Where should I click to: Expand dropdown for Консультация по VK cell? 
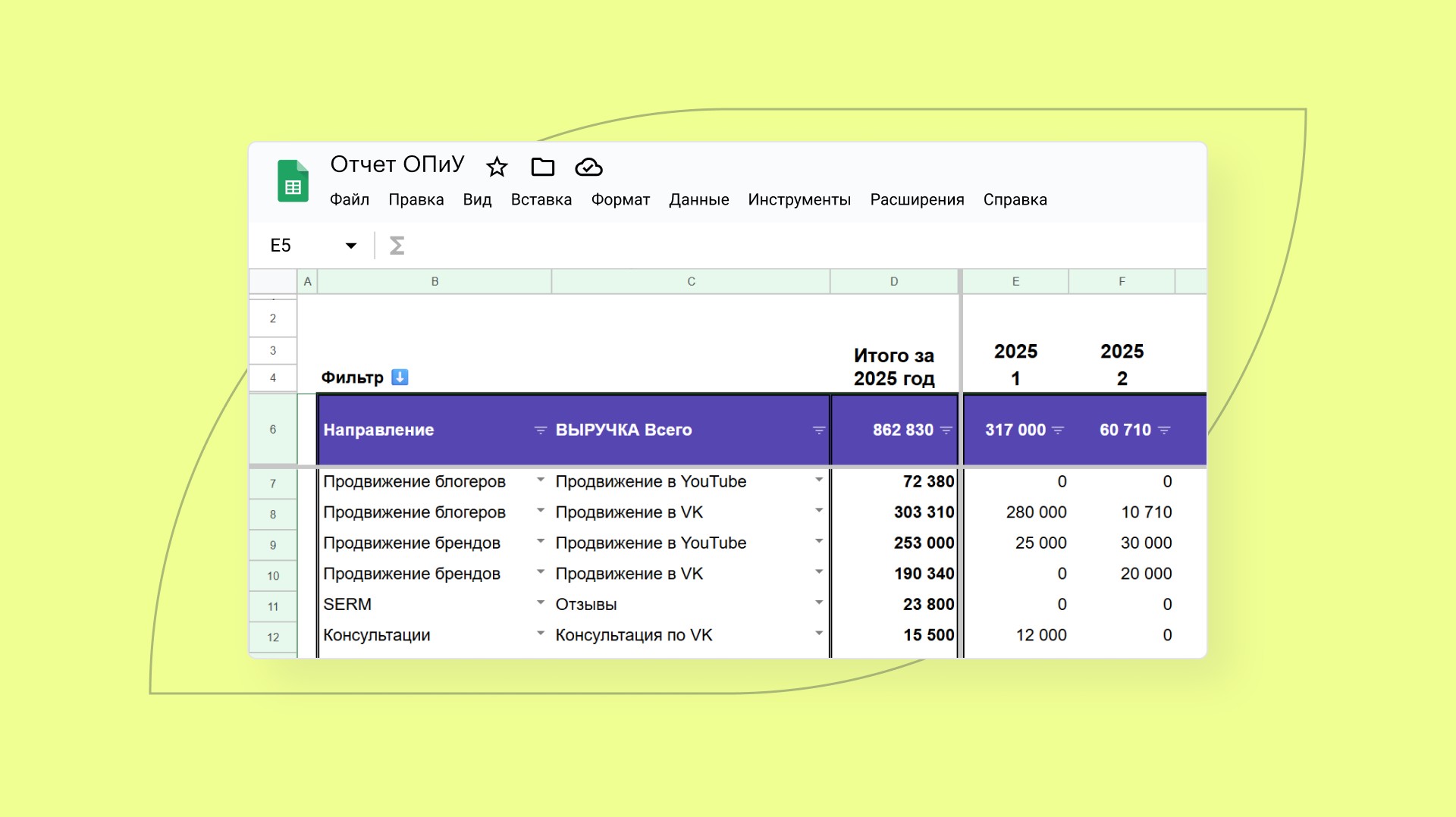(819, 633)
